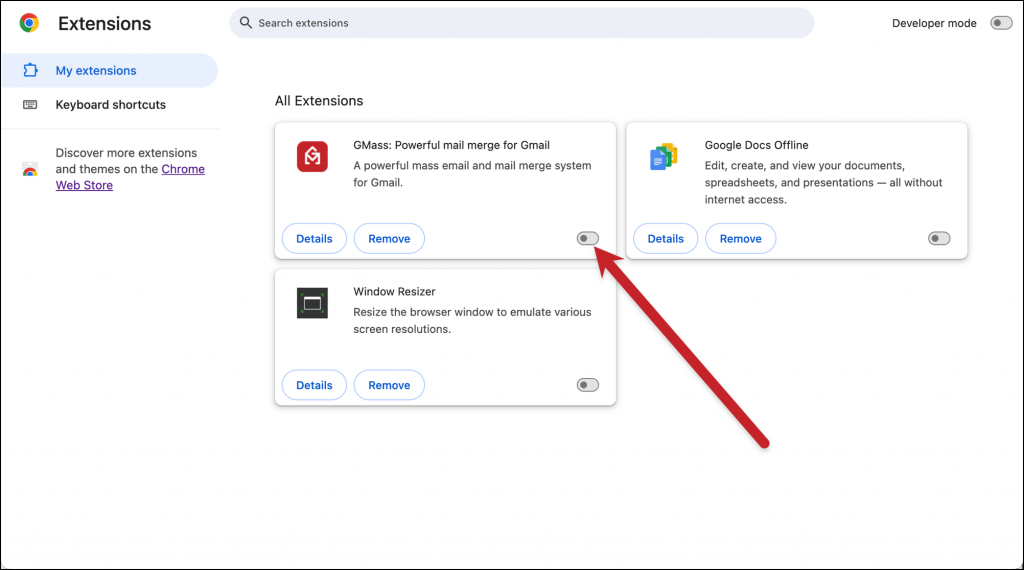The height and width of the screenshot is (570, 1024).
Task: Enable the Google Docs Offline toggle
Action: [939, 239]
